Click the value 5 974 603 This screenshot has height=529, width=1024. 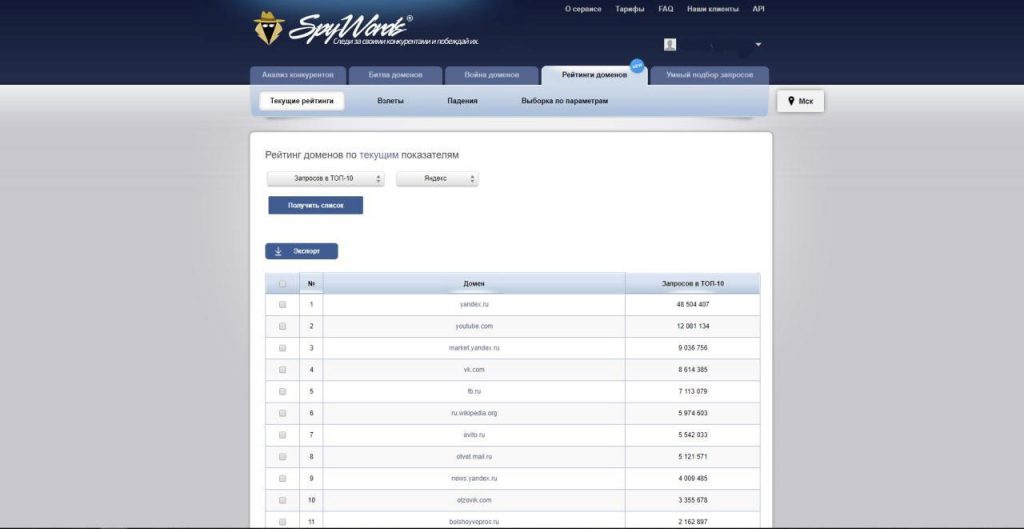tap(692, 413)
